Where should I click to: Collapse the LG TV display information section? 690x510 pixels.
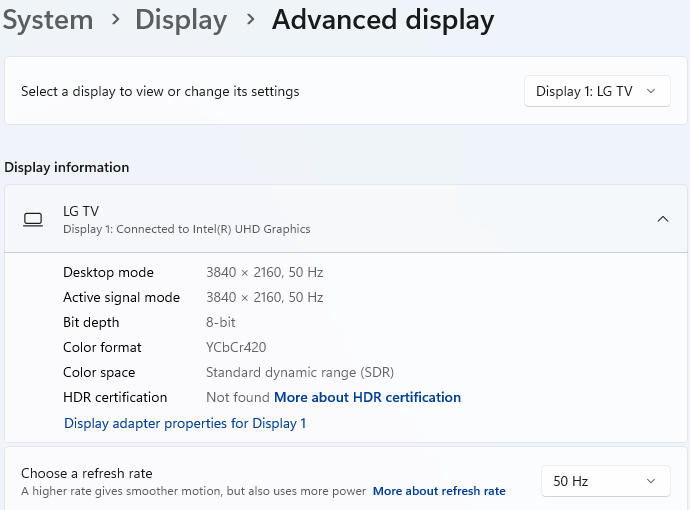point(663,219)
